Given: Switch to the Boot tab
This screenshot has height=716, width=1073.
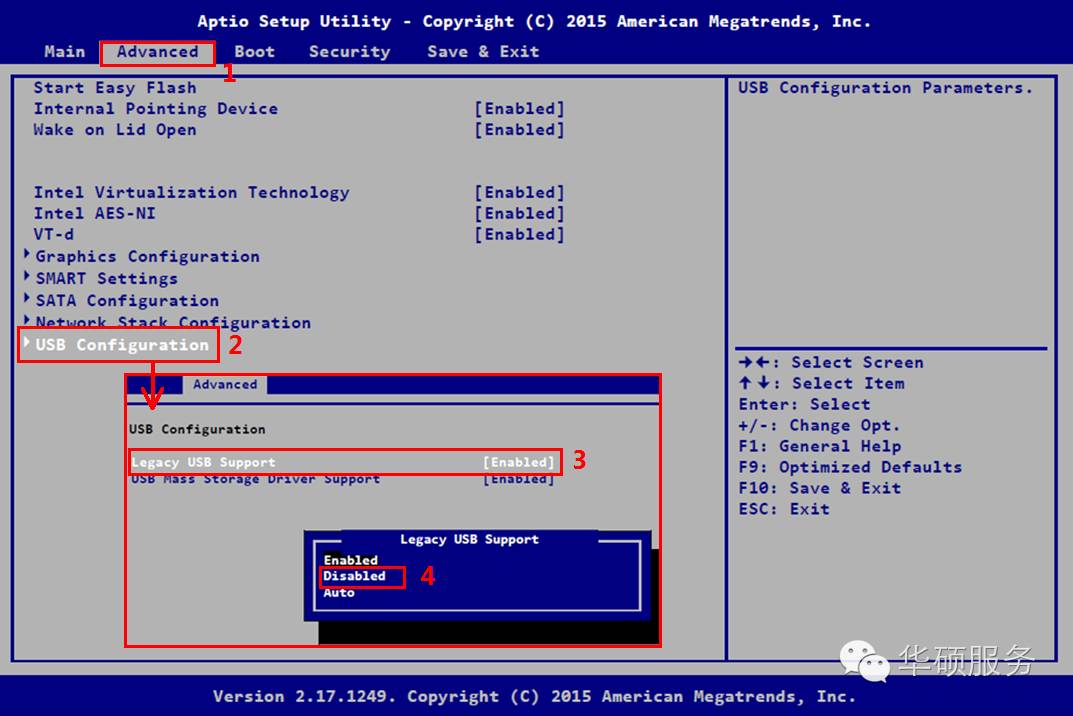Looking at the screenshot, I should (255, 52).
